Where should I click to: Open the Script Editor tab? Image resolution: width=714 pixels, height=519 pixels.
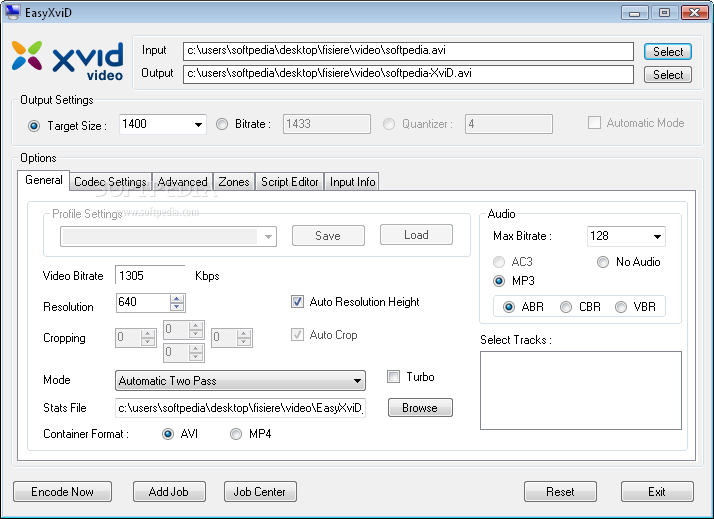point(290,182)
